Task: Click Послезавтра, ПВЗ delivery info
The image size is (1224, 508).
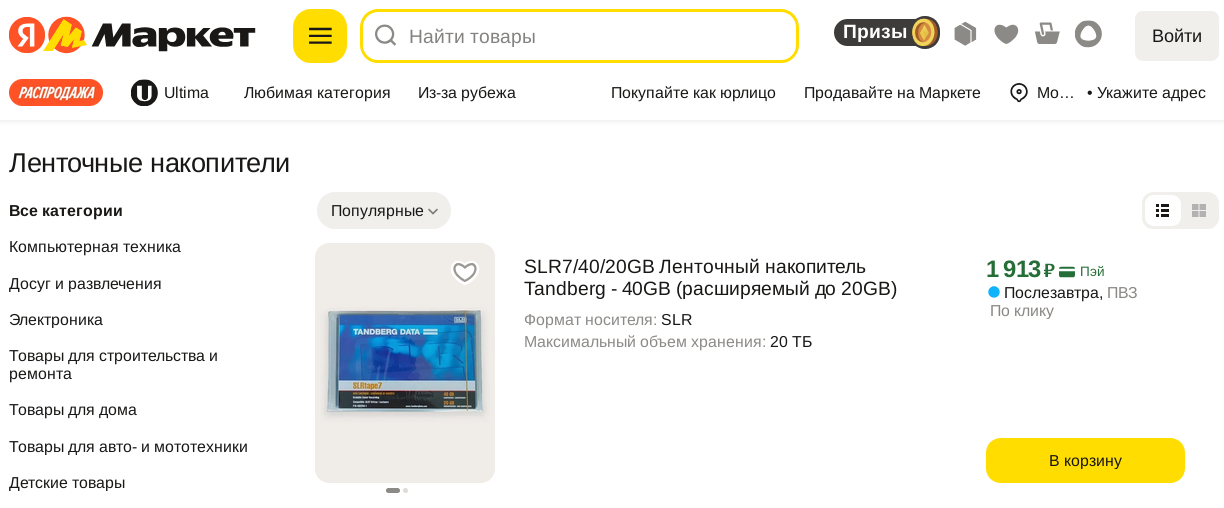Action: point(1070,293)
